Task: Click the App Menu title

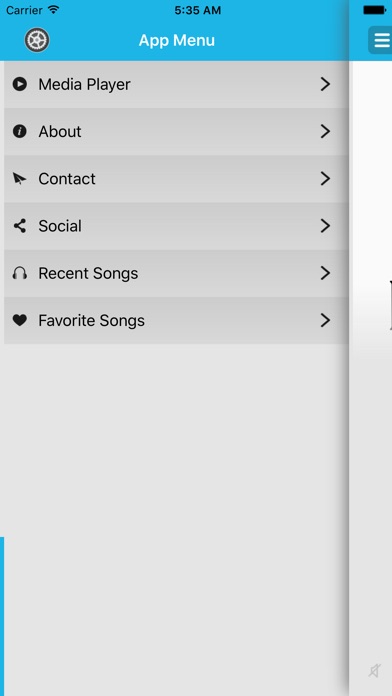Action: coord(177,40)
